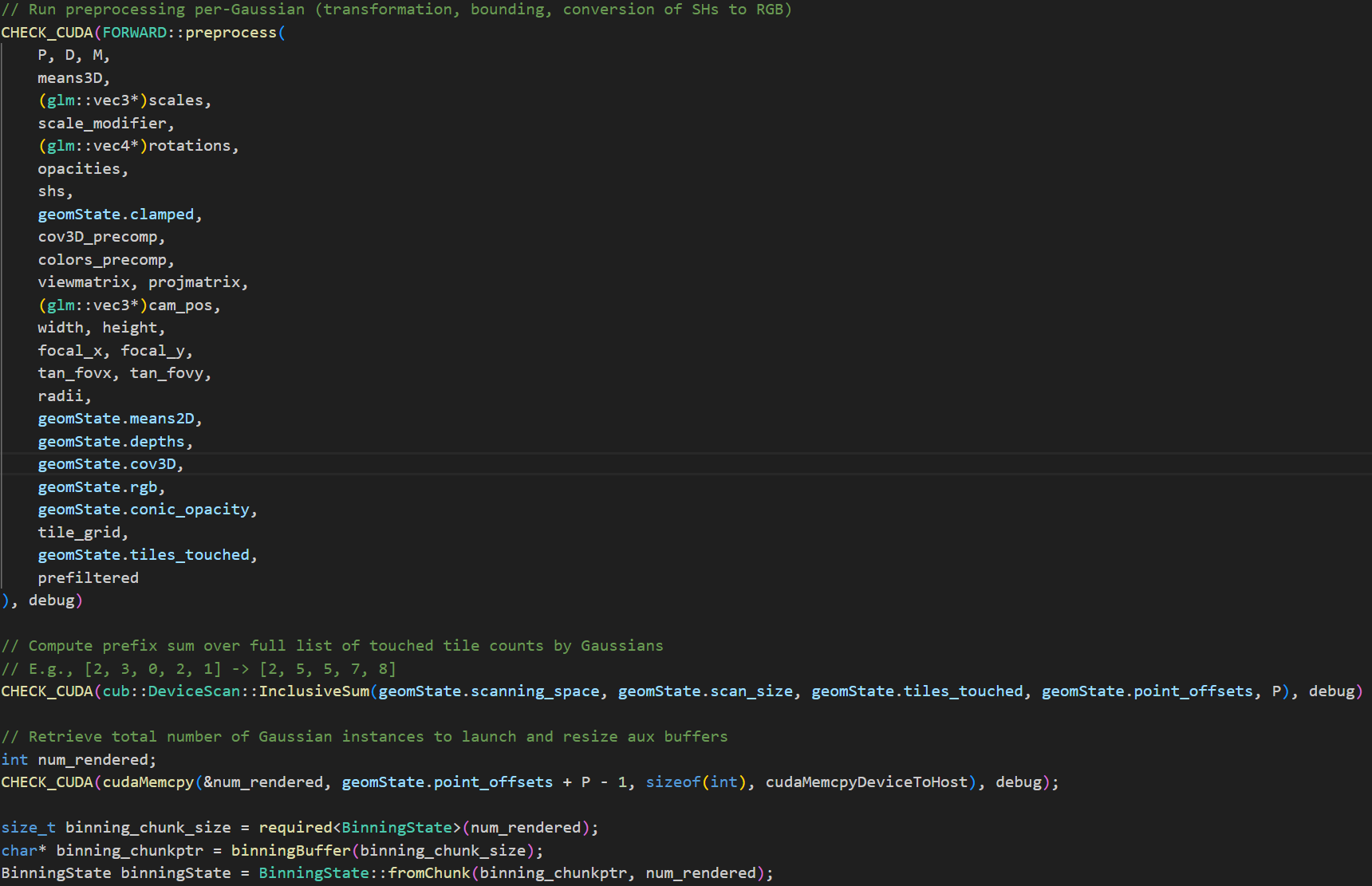This screenshot has width=1372, height=886.
Task: Click the 'FORWARD' namespace identifier
Action: tap(135, 33)
